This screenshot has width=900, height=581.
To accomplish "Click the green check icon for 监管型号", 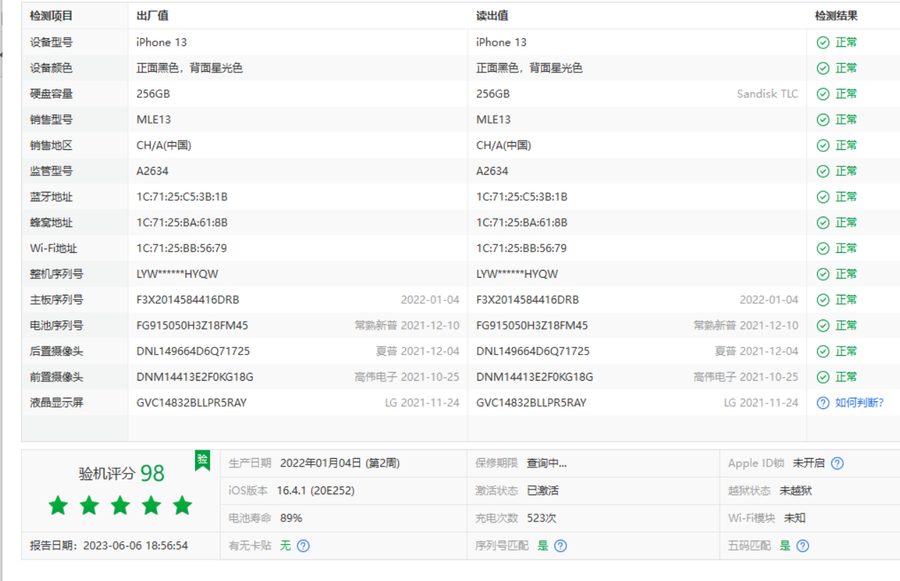I will (x=823, y=171).
